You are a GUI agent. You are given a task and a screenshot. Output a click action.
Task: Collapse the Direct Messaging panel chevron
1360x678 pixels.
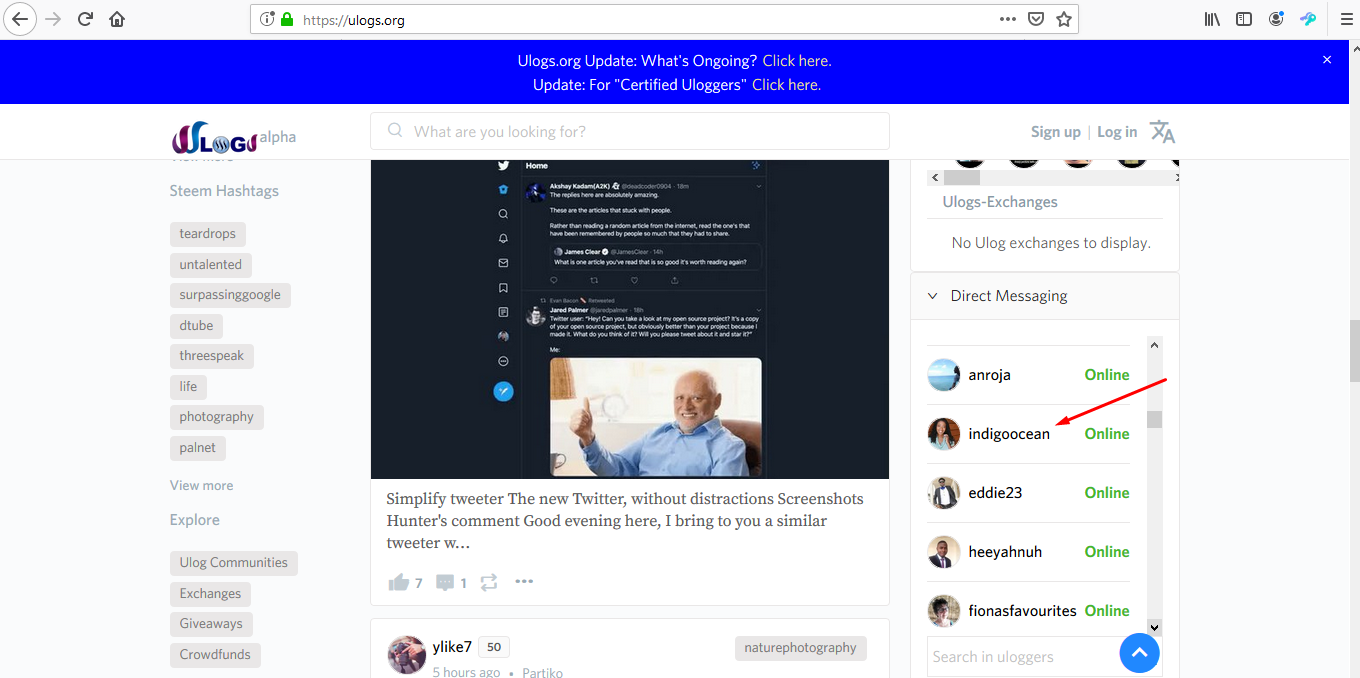(x=932, y=296)
